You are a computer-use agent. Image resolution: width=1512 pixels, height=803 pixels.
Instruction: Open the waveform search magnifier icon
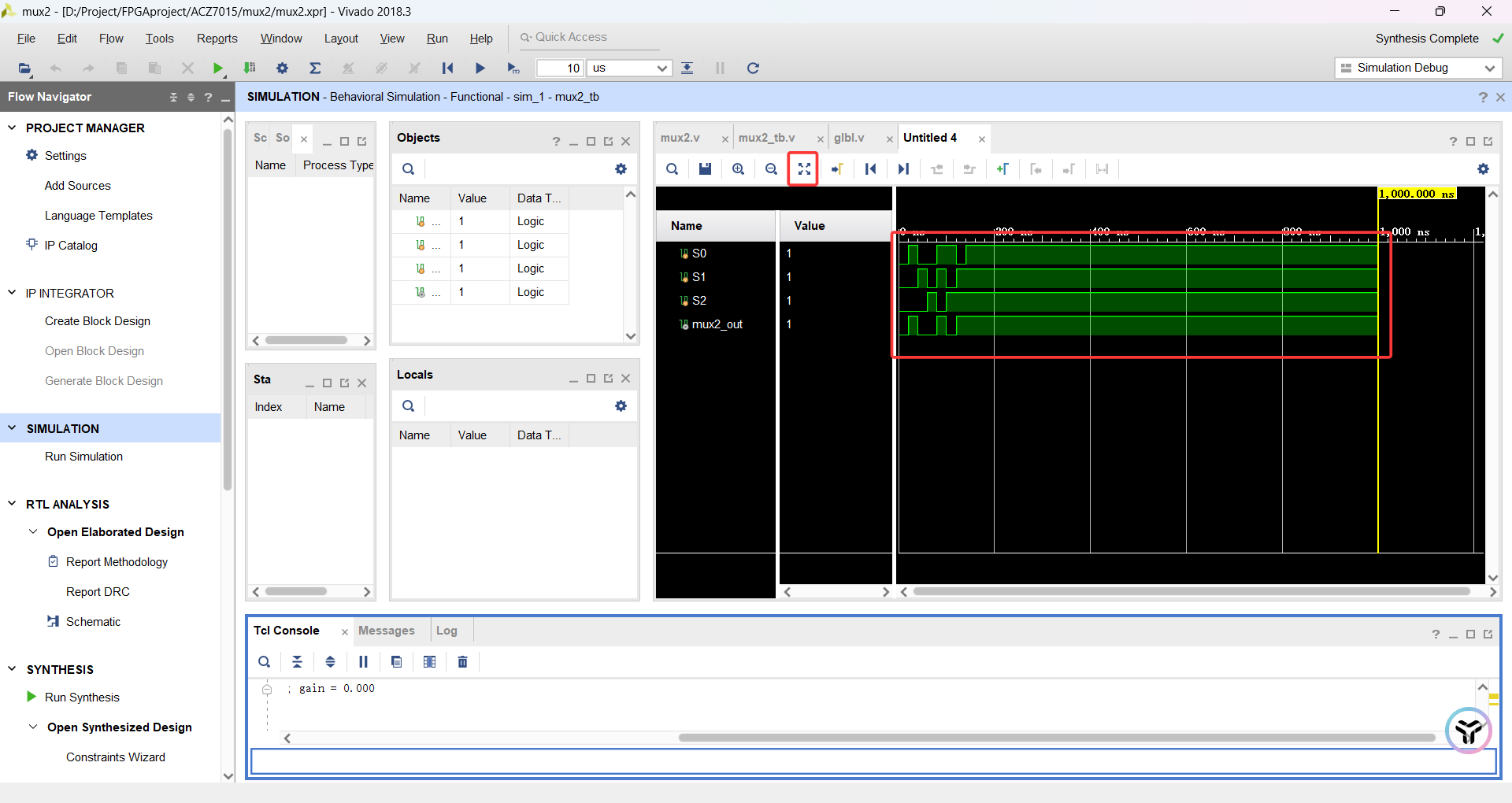pyautogui.click(x=672, y=168)
